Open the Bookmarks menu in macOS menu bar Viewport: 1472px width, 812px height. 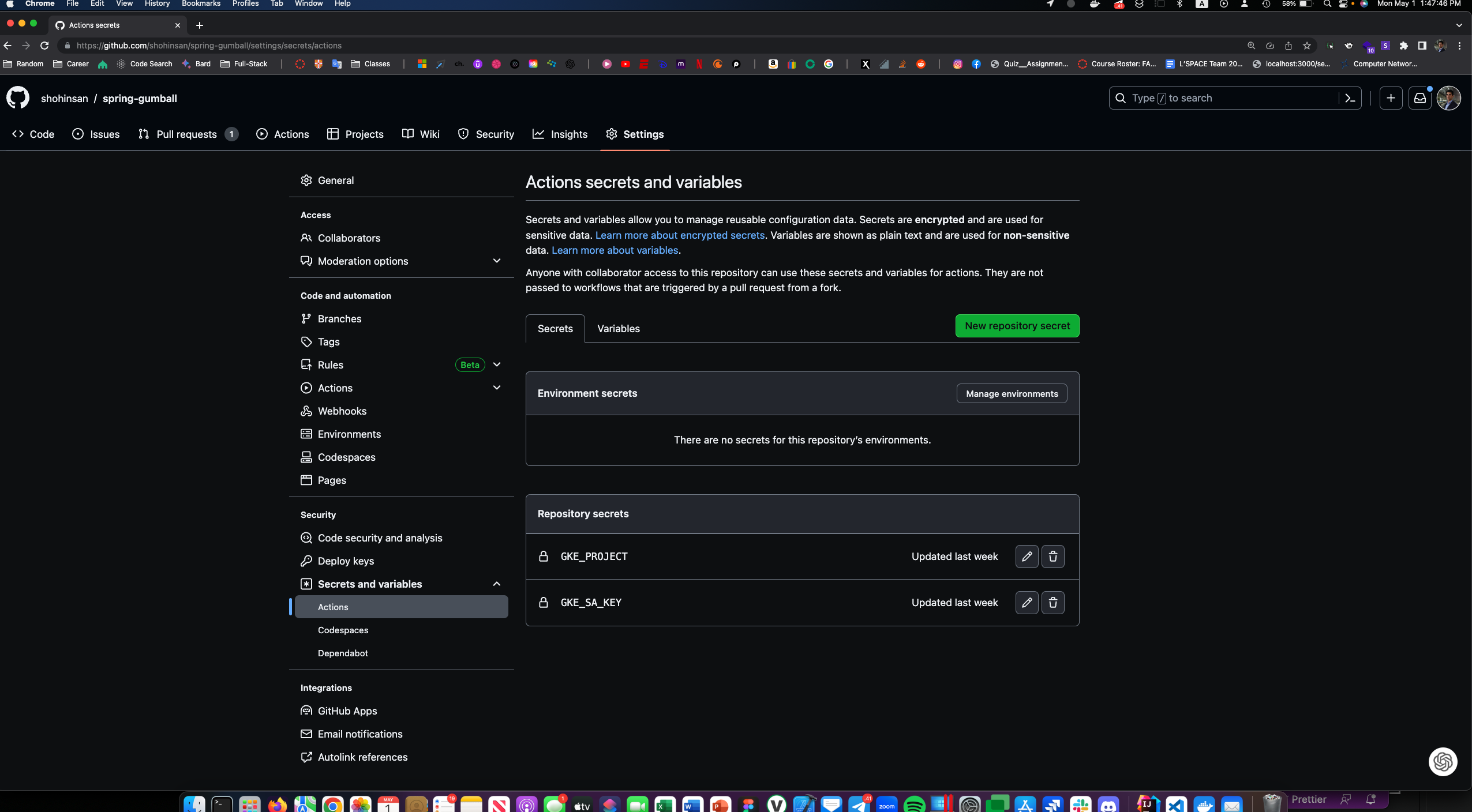pos(201,3)
